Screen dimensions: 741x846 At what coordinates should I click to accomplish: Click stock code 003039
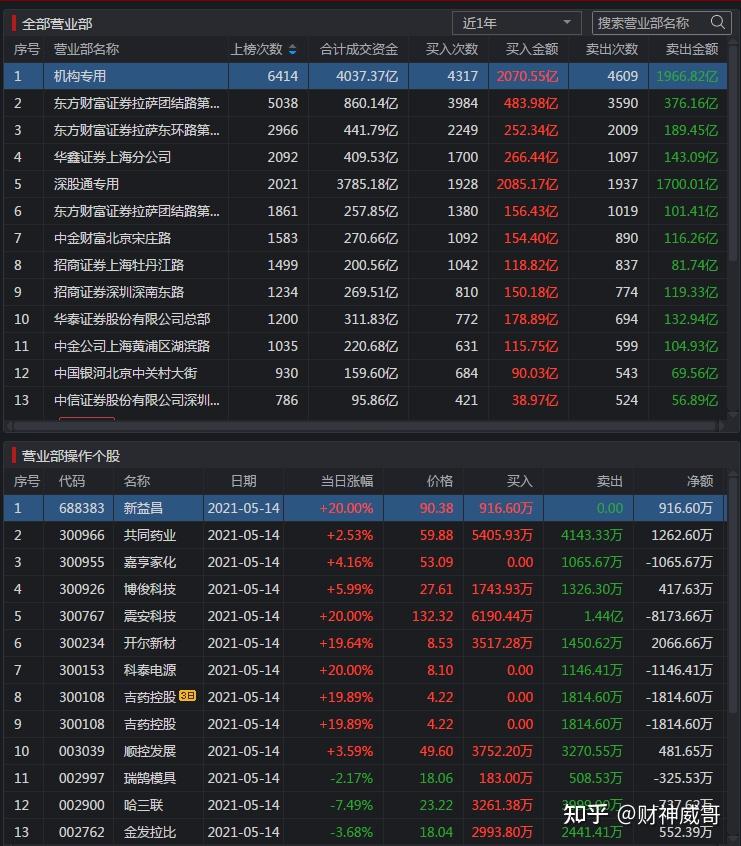tap(81, 751)
